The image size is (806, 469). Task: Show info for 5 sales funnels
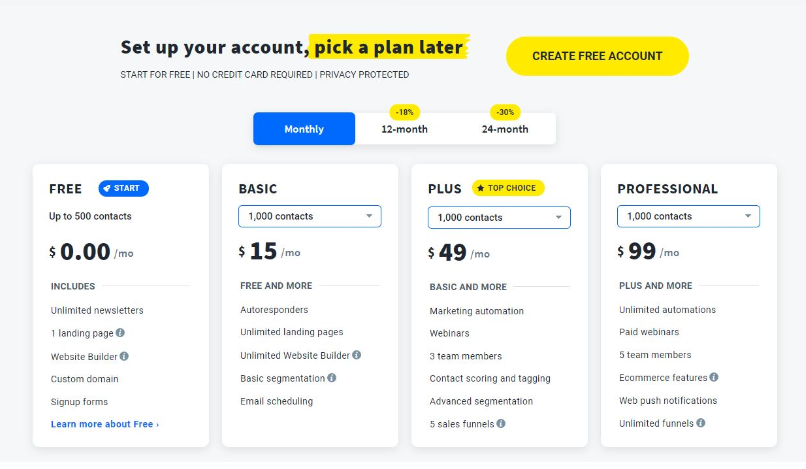click(x=501, y=423)
